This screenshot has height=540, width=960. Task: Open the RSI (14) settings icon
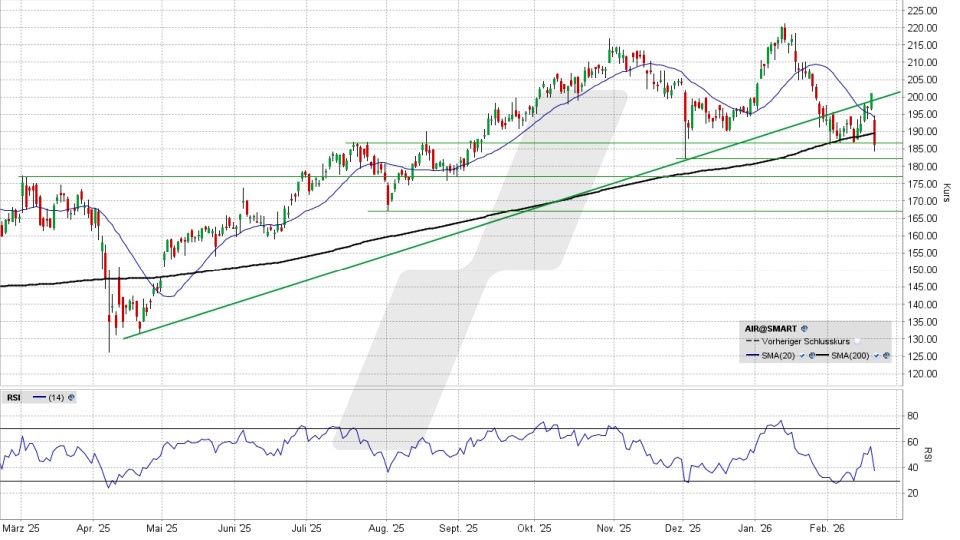[71, 397]
